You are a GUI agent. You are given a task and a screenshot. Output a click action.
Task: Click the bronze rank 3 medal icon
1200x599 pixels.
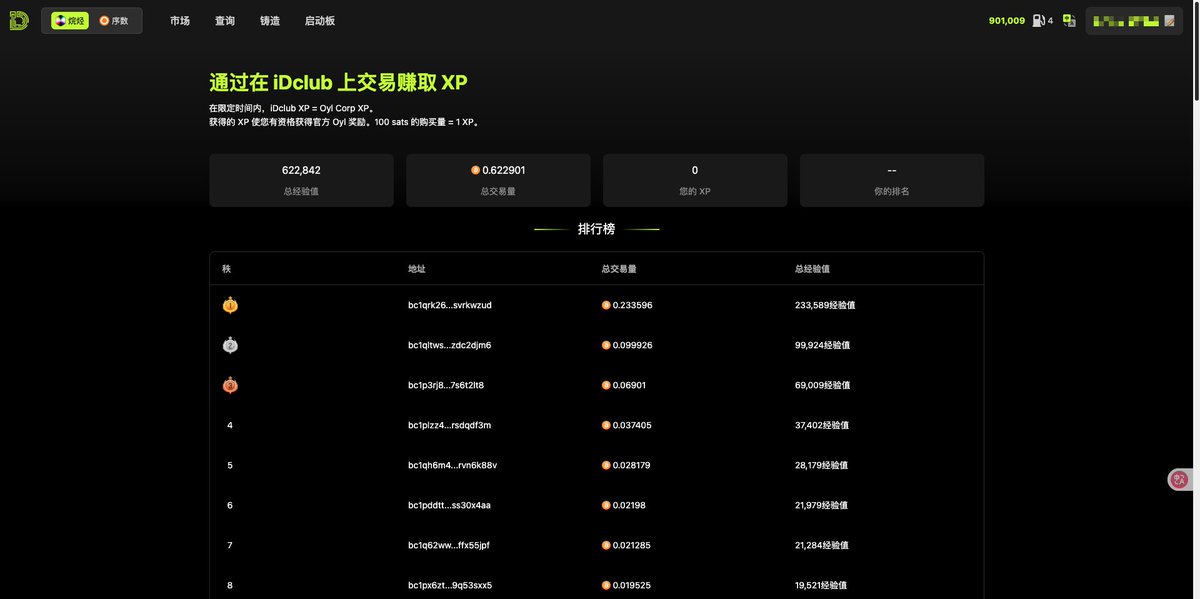(x=230, y=385)
